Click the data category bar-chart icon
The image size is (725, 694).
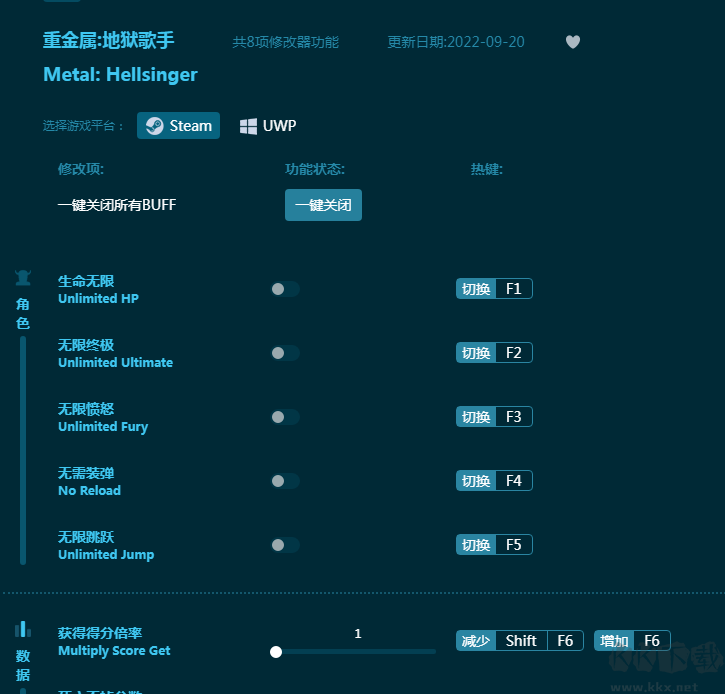point(23,629)
